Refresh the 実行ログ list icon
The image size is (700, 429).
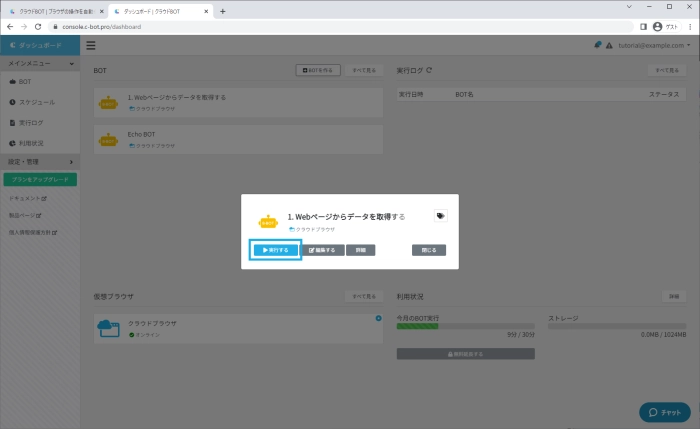pos(429,71)
